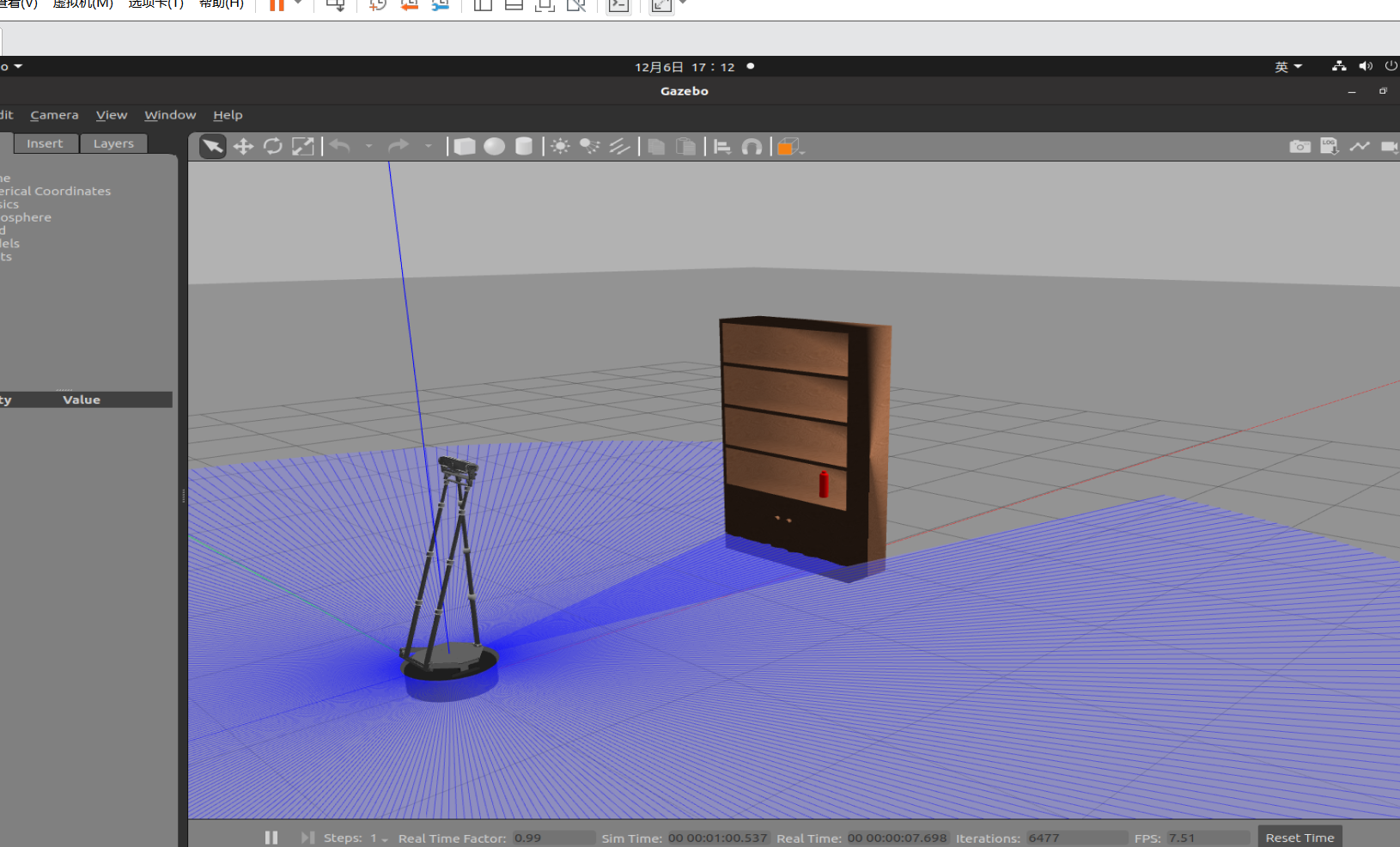Open the redo history dropdown arrow
Viewport: 1400px width, 847px height.
[428, 147]
